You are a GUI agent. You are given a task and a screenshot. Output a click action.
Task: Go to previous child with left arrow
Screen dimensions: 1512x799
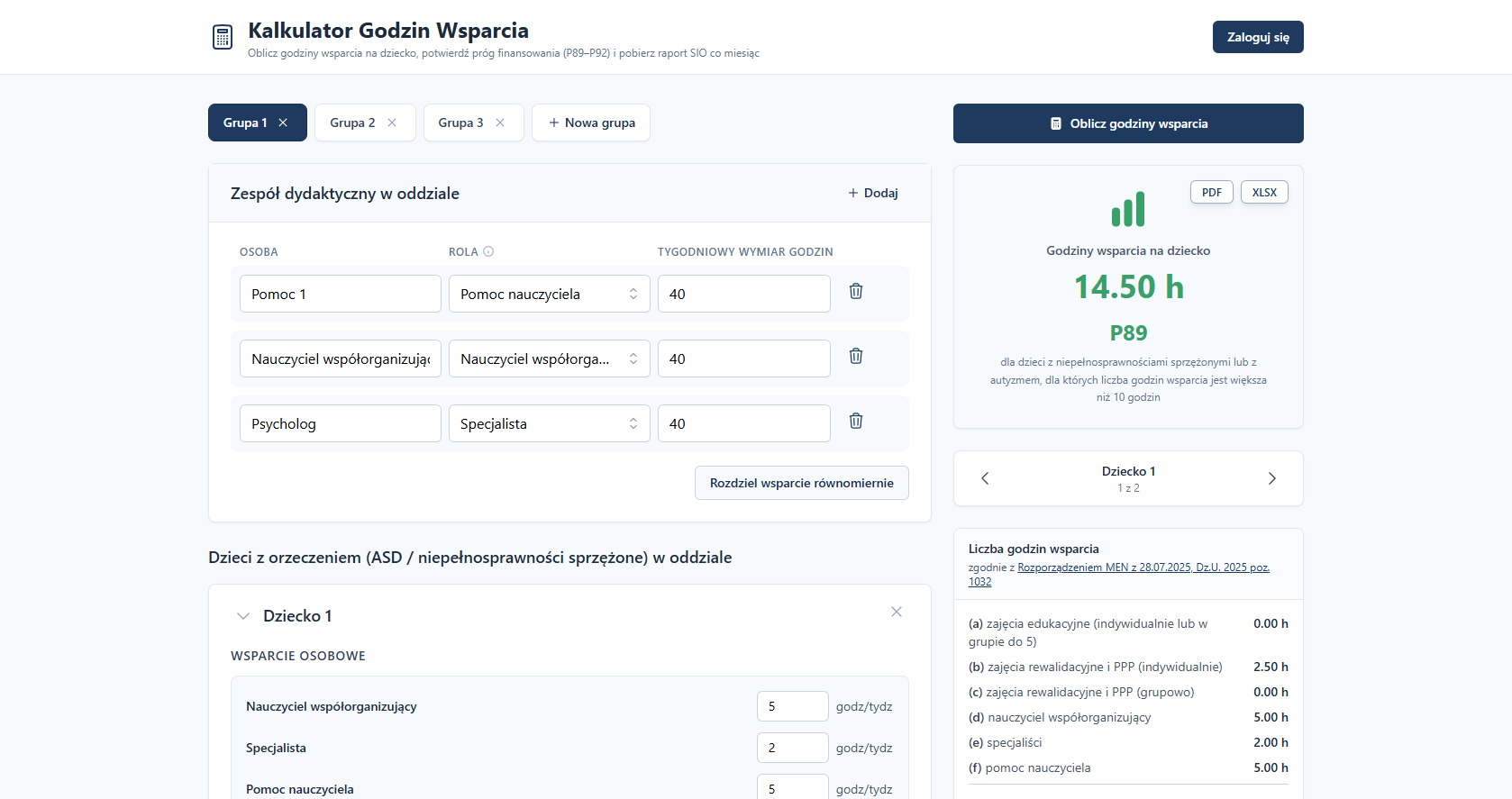[x=985, y=478]
